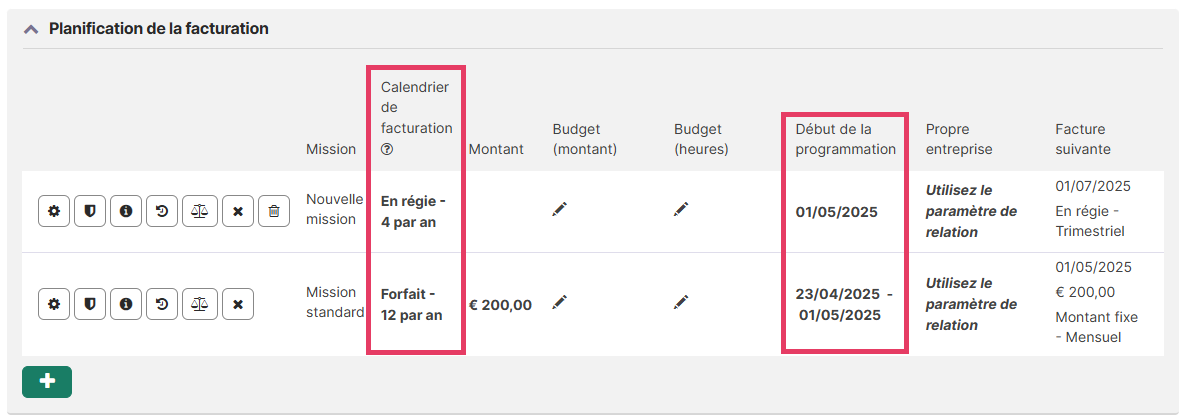This screenshot has height=420, width=1186.
Task: Click the X icon on Nouvelle mission row
Action: [238, 211]
